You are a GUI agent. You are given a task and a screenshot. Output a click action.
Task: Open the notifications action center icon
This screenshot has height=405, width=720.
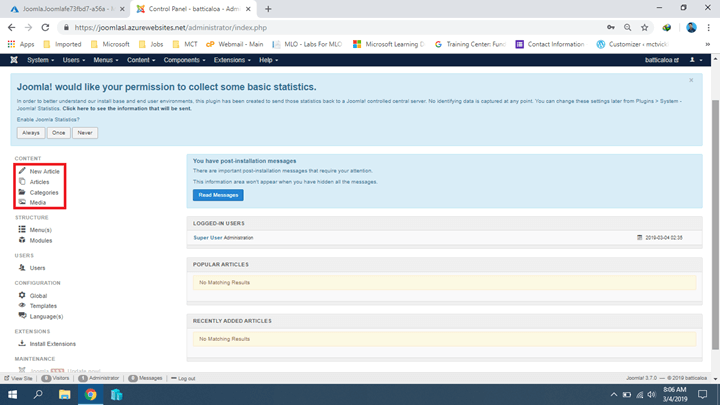click(x=702, y=394)
